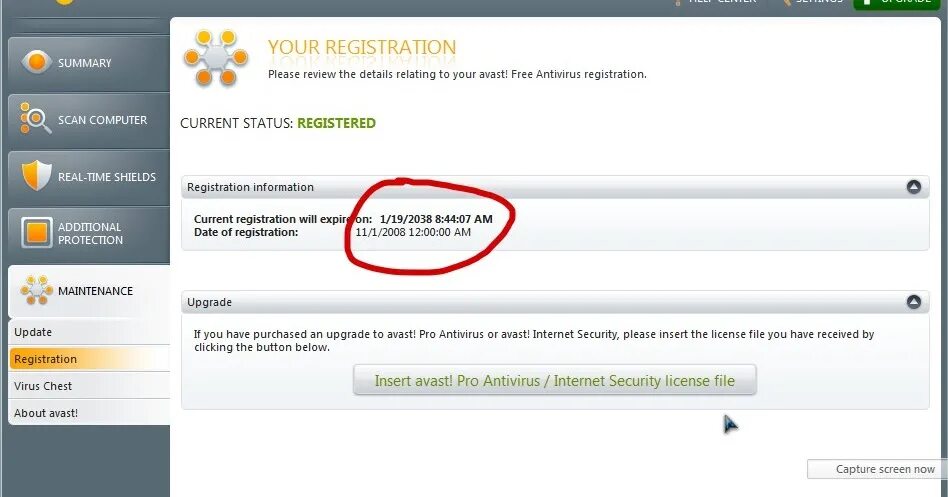This screenshot has height=497, width=948.
Task: Open the About avast! page
Action: click(46, 413)
